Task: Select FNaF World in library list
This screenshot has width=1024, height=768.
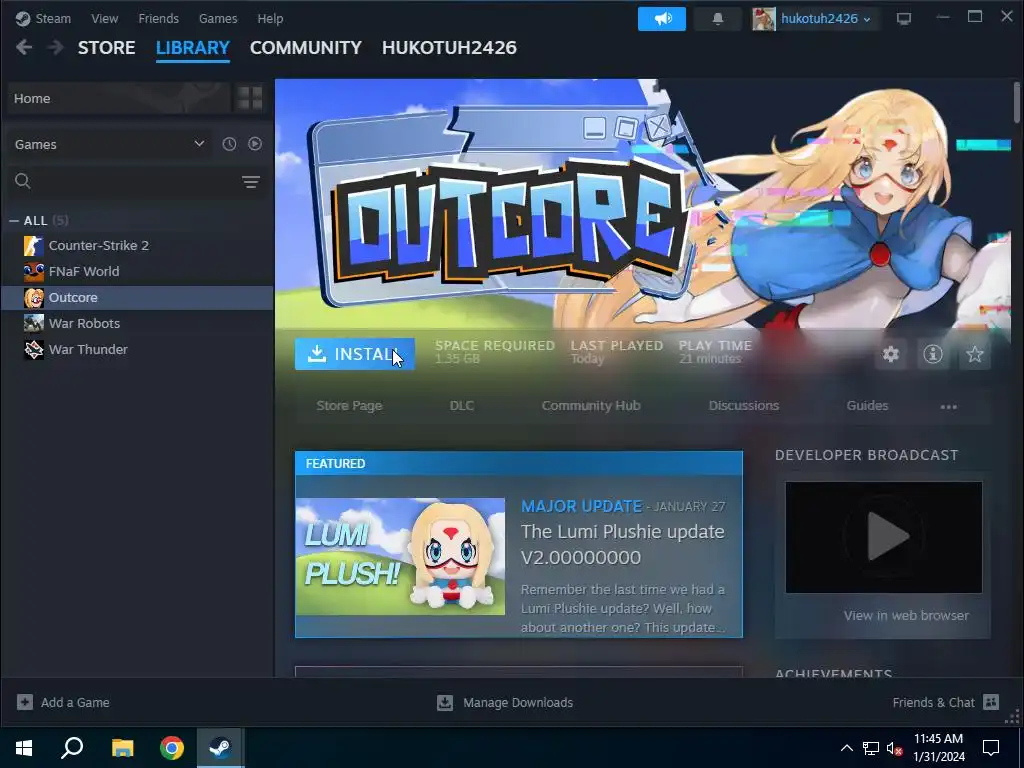Action: [x=137, y=272]
